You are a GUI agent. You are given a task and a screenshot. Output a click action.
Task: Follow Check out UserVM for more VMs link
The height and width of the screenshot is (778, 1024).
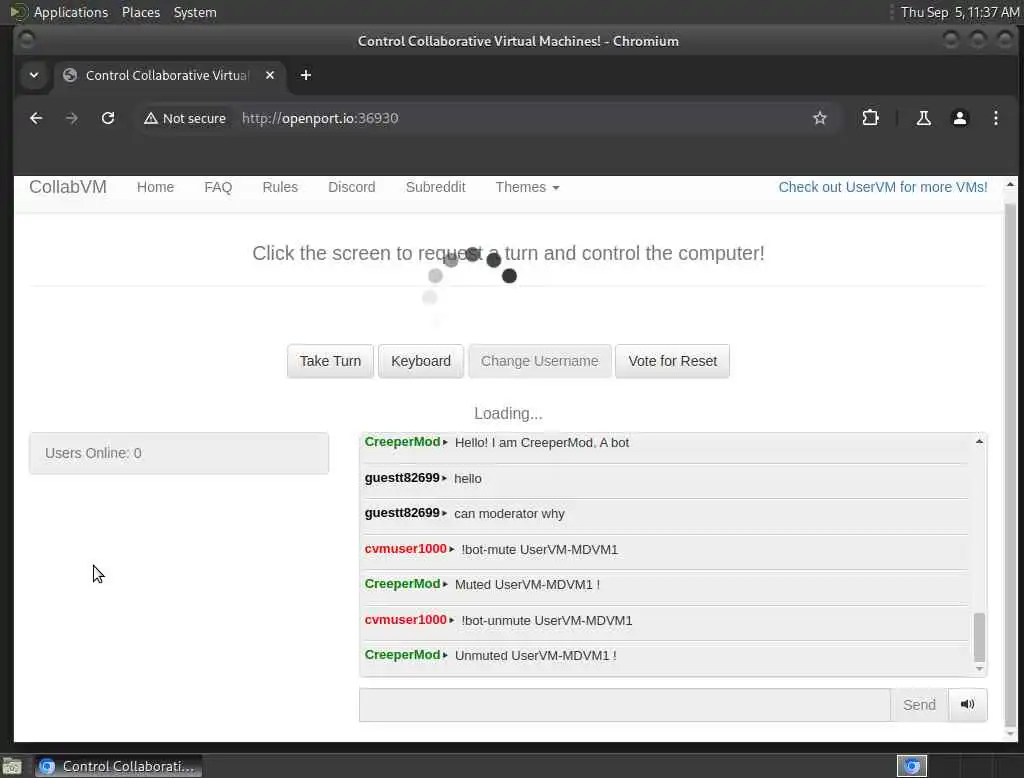[x=883, y=187]
